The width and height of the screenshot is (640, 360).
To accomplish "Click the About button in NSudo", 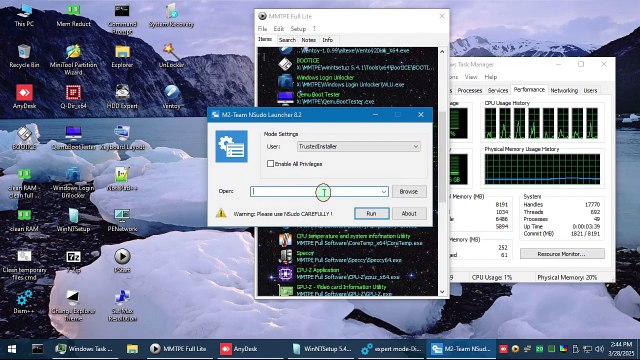I will (409, 213).
